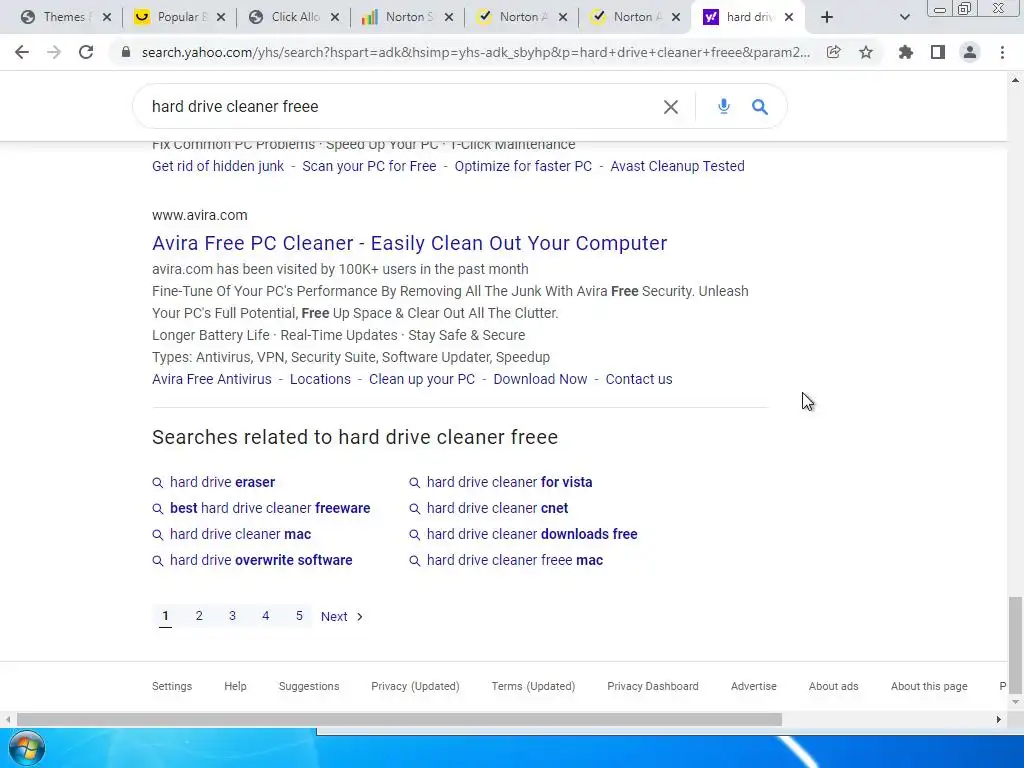Close the Norton S tab

tap(449, 17)
